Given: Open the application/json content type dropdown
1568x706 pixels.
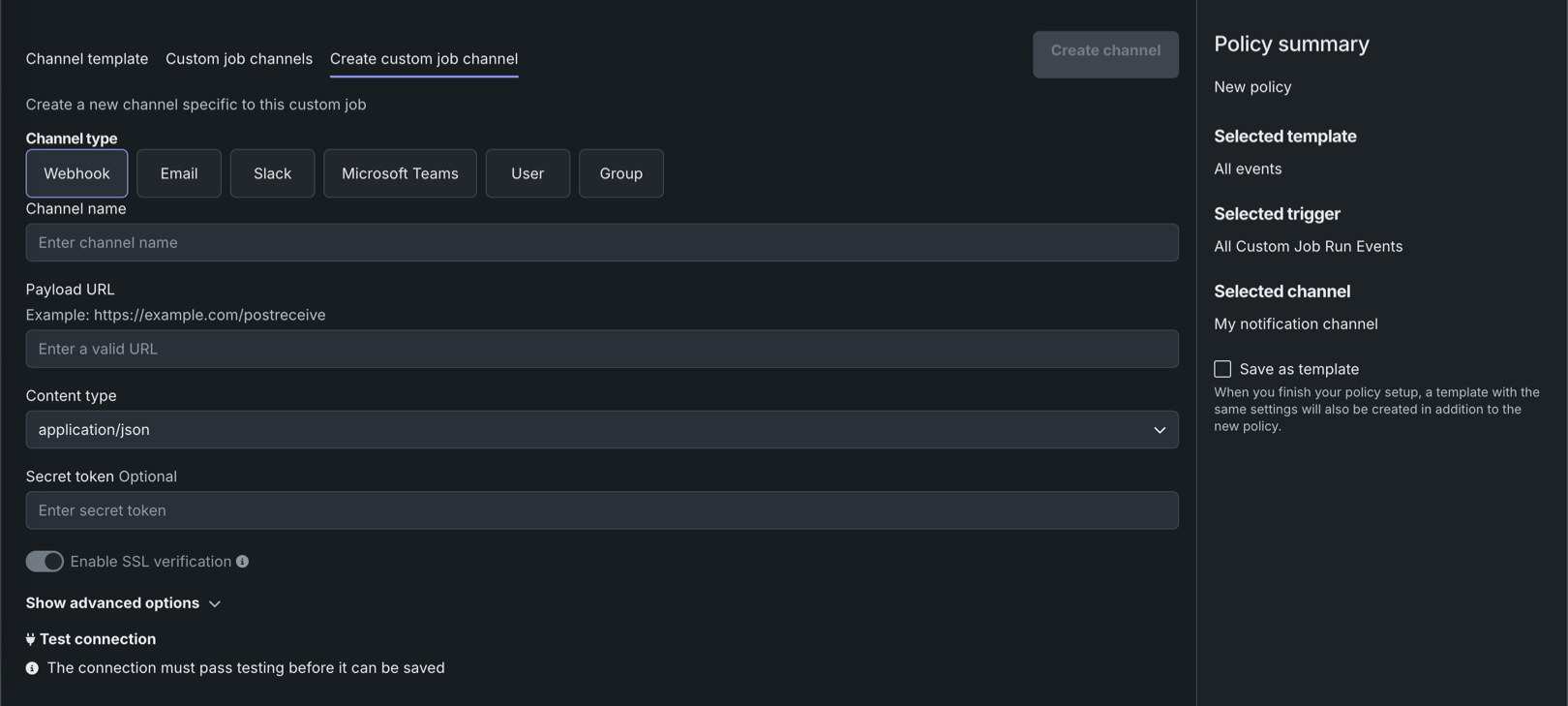Looking at the screenshot, I should 600,430.
